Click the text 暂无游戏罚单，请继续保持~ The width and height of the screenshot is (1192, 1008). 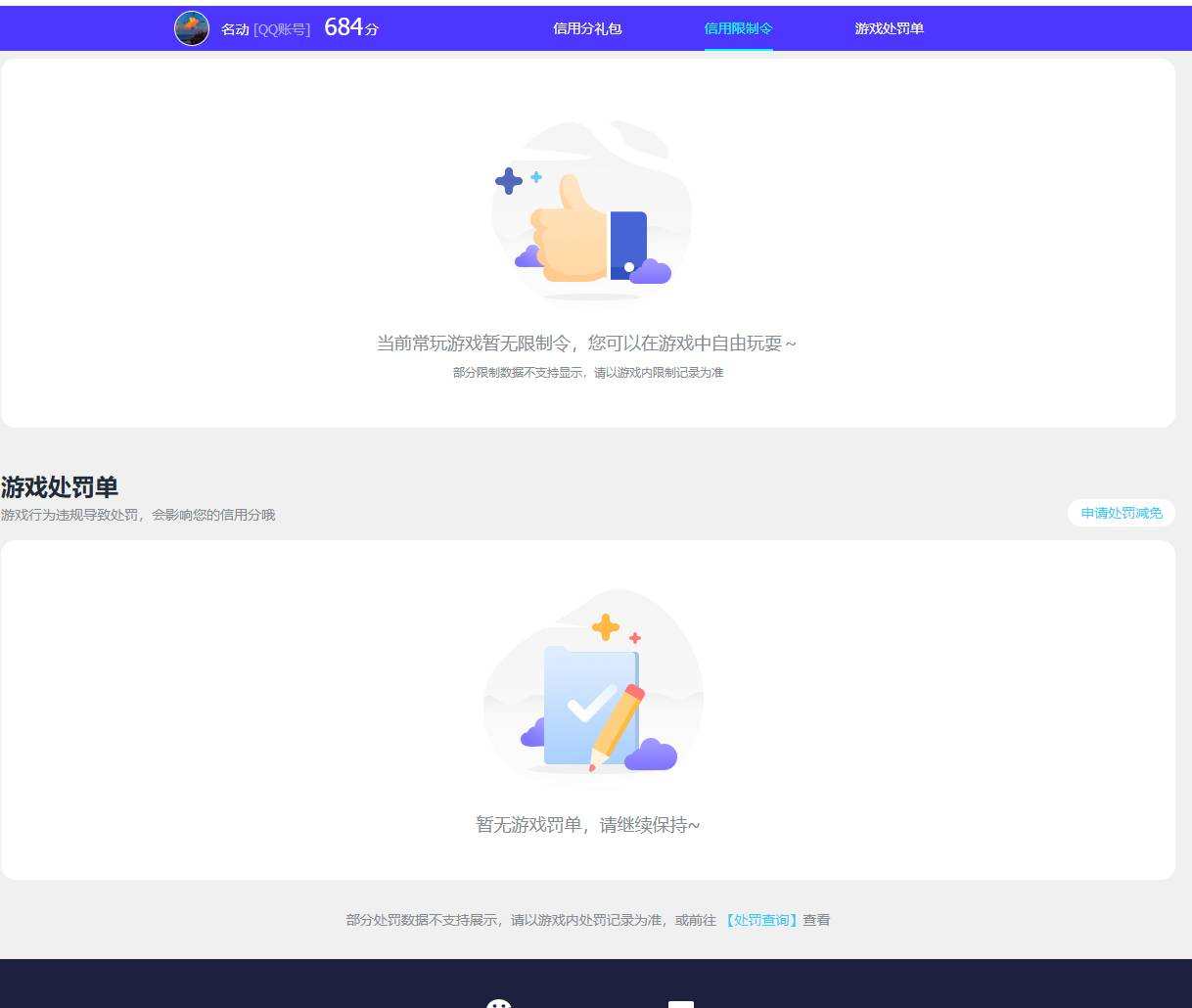click(x=588, y=825)
